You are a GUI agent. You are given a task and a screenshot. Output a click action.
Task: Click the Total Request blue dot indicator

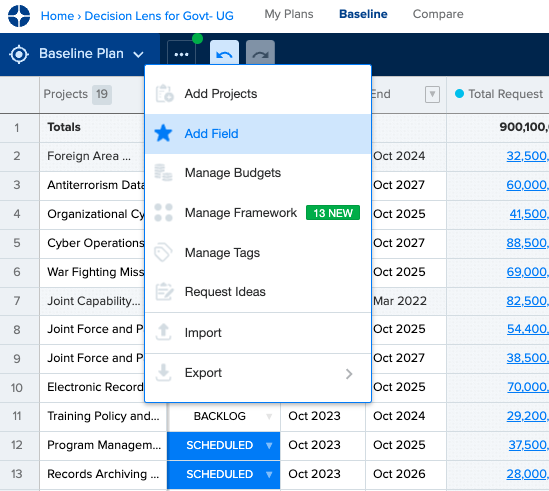459,94
